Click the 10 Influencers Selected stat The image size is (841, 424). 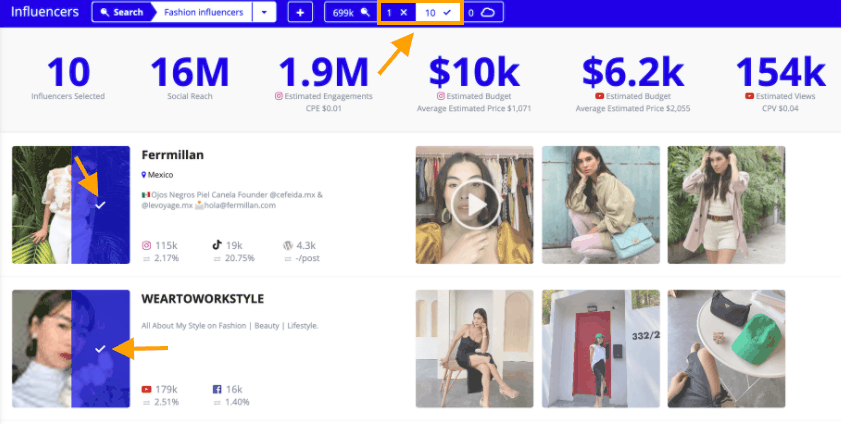click(68, 78)
